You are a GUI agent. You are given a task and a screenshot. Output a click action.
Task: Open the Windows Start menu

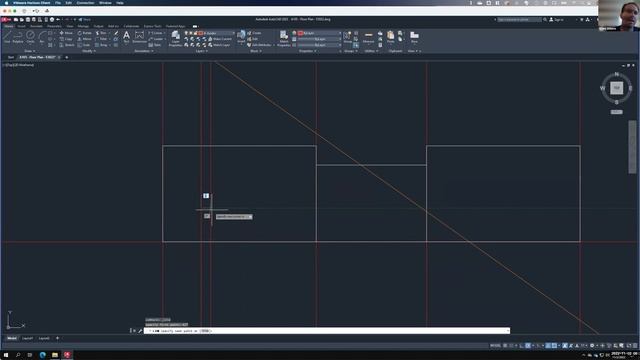click(6, 355)
